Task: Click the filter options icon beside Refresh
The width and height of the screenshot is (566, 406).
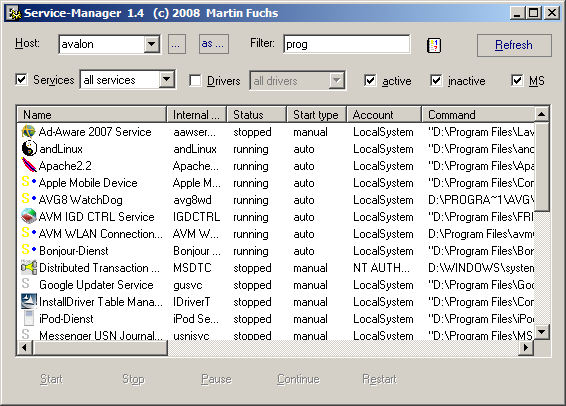Action: tap(434, 45)
